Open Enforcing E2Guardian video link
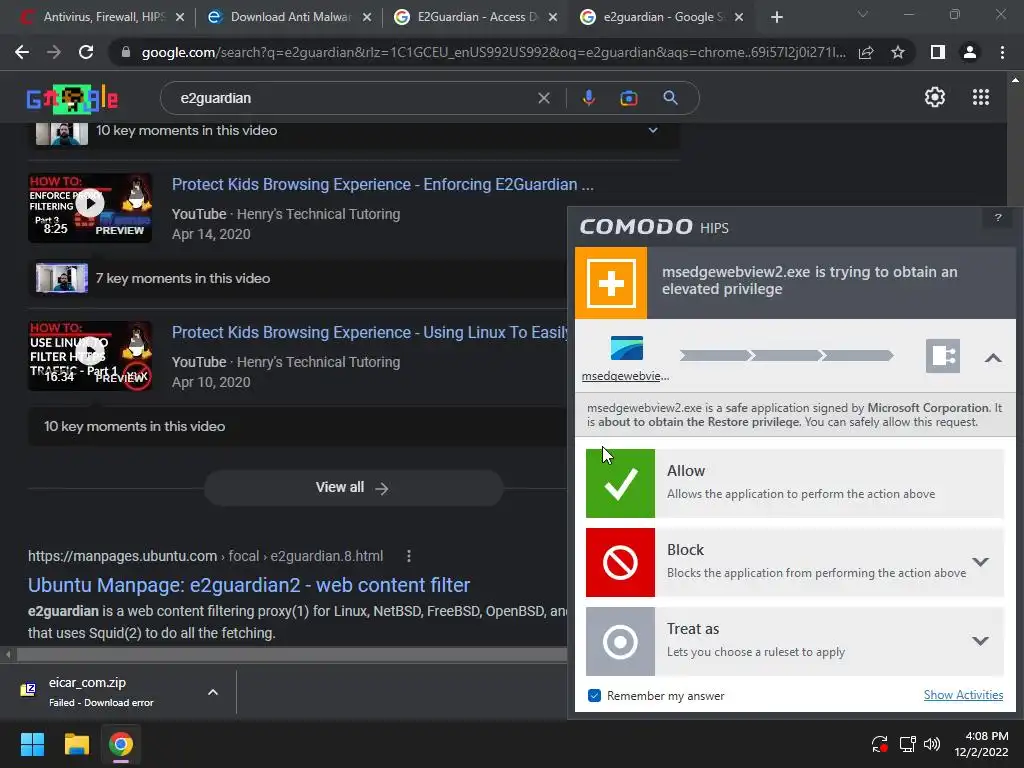1024x768 pixels. coord(383,184)
